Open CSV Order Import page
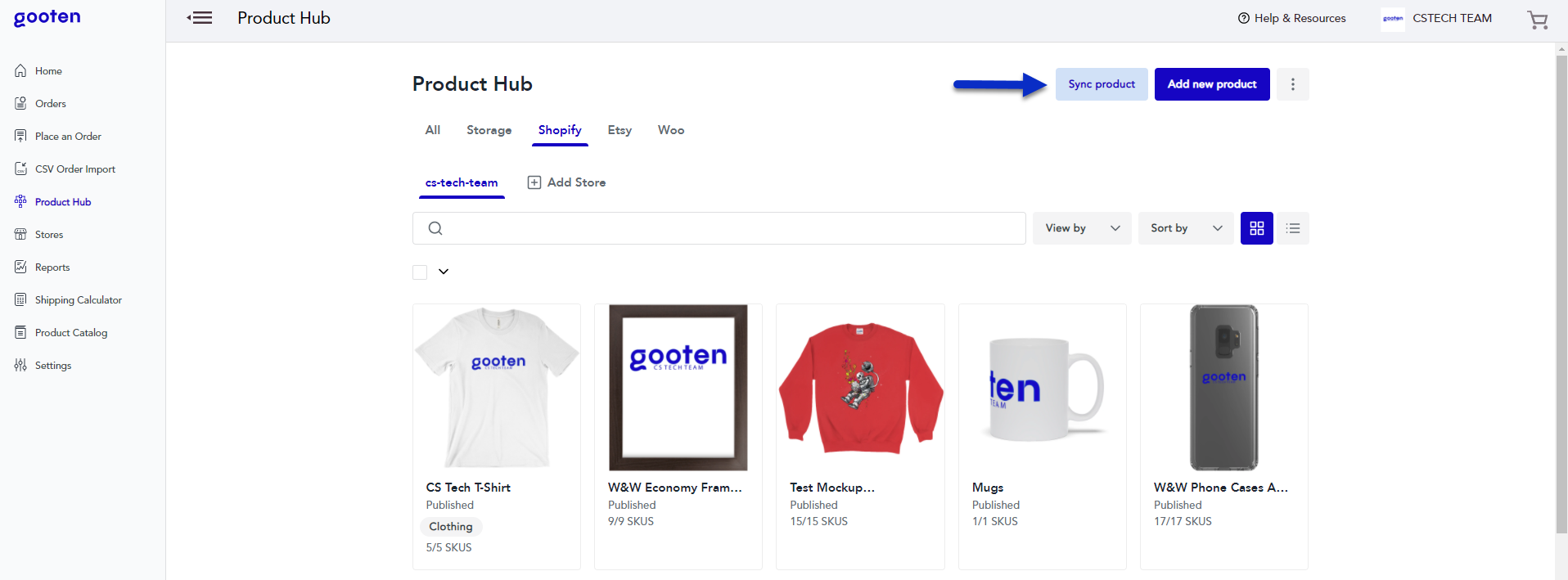1568x580 pixels. [75, 169]
